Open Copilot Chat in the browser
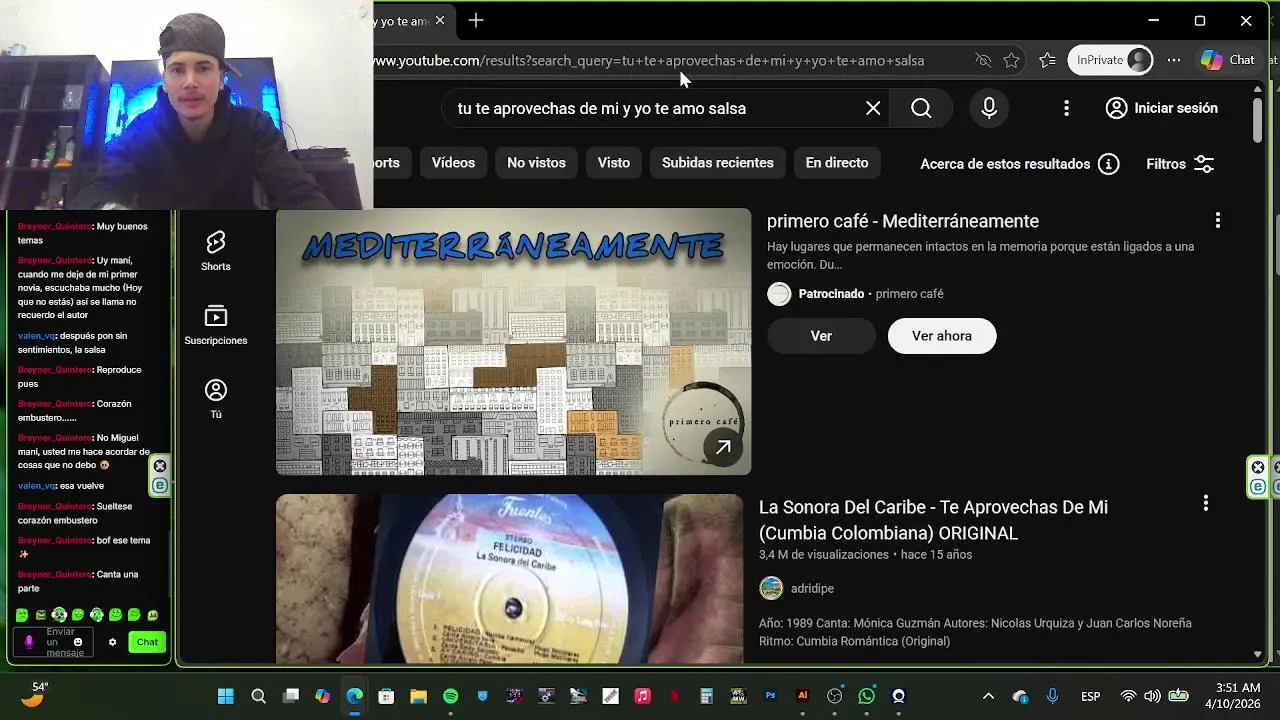 coord(1228,60)
